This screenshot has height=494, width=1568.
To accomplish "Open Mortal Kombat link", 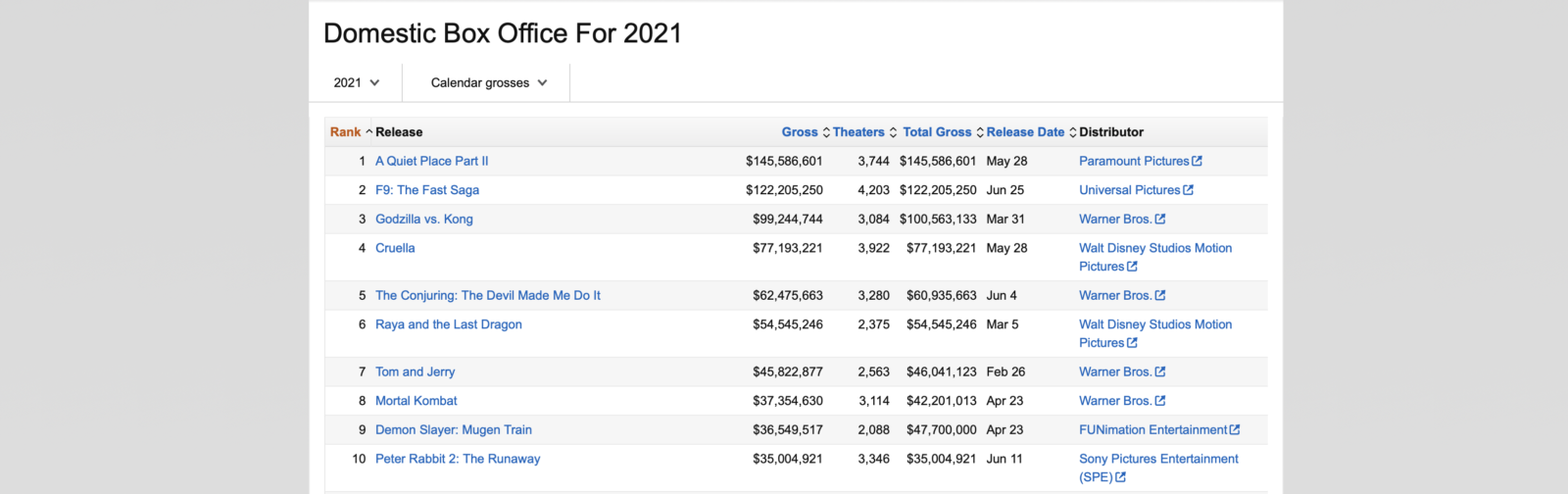I will [x=416, y=401].
